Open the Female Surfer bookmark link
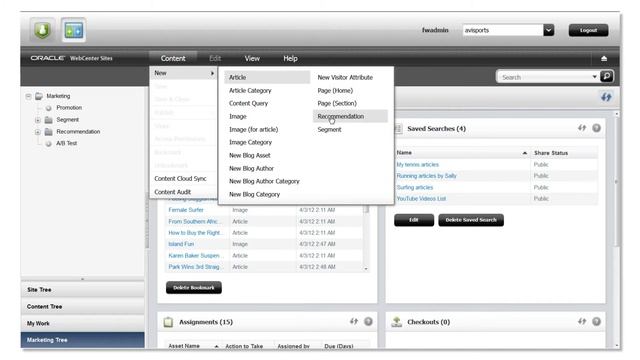This screenshot has width=640, height=360. pos(186,210)
